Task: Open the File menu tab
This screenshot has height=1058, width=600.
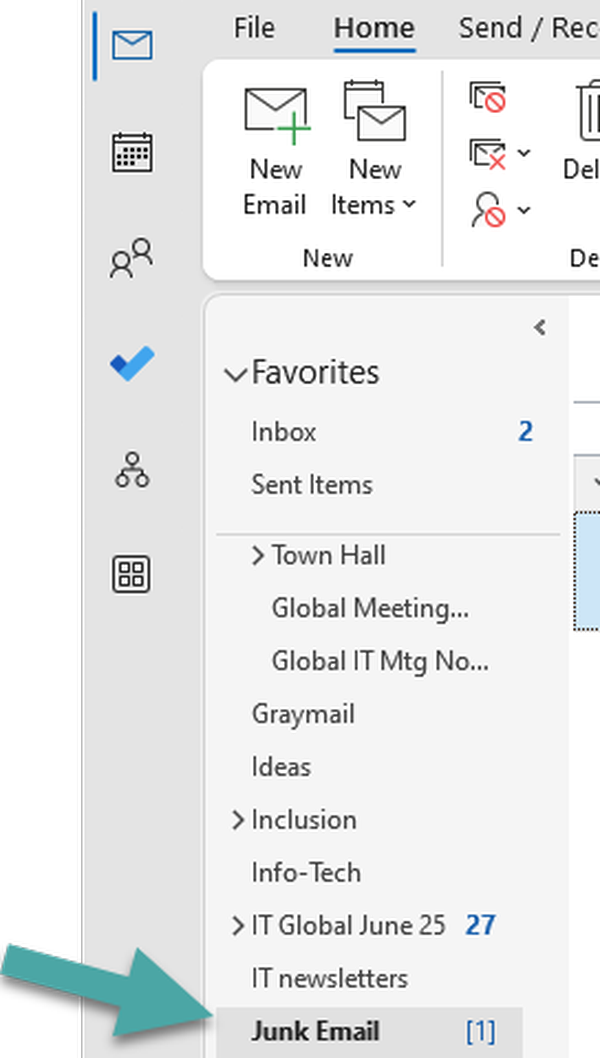Action: pos(254,28)
